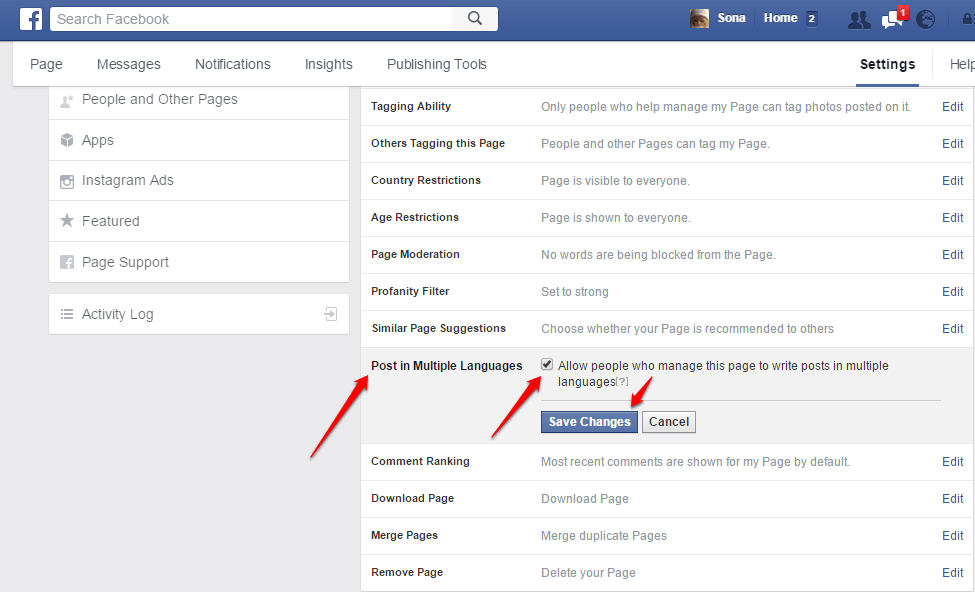Click 'Page is visible to everyone.' text

click(615, 181)
